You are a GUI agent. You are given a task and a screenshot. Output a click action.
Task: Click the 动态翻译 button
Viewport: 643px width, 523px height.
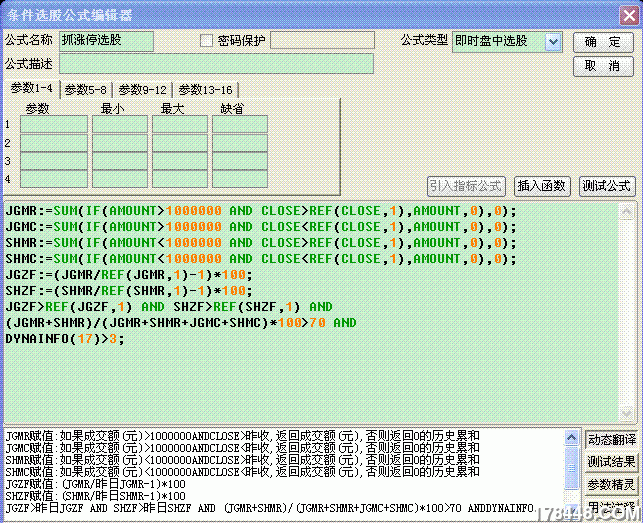[611, 440]
